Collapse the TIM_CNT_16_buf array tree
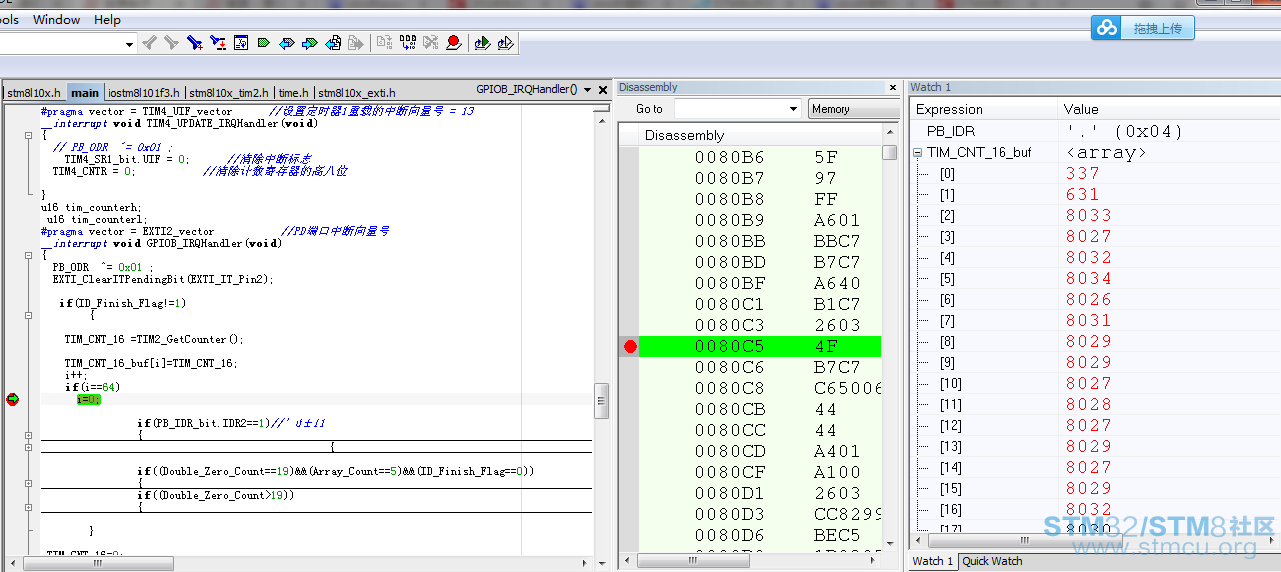Image resolution: width=1281 pixels, height=572 pixels. (918, 153)
